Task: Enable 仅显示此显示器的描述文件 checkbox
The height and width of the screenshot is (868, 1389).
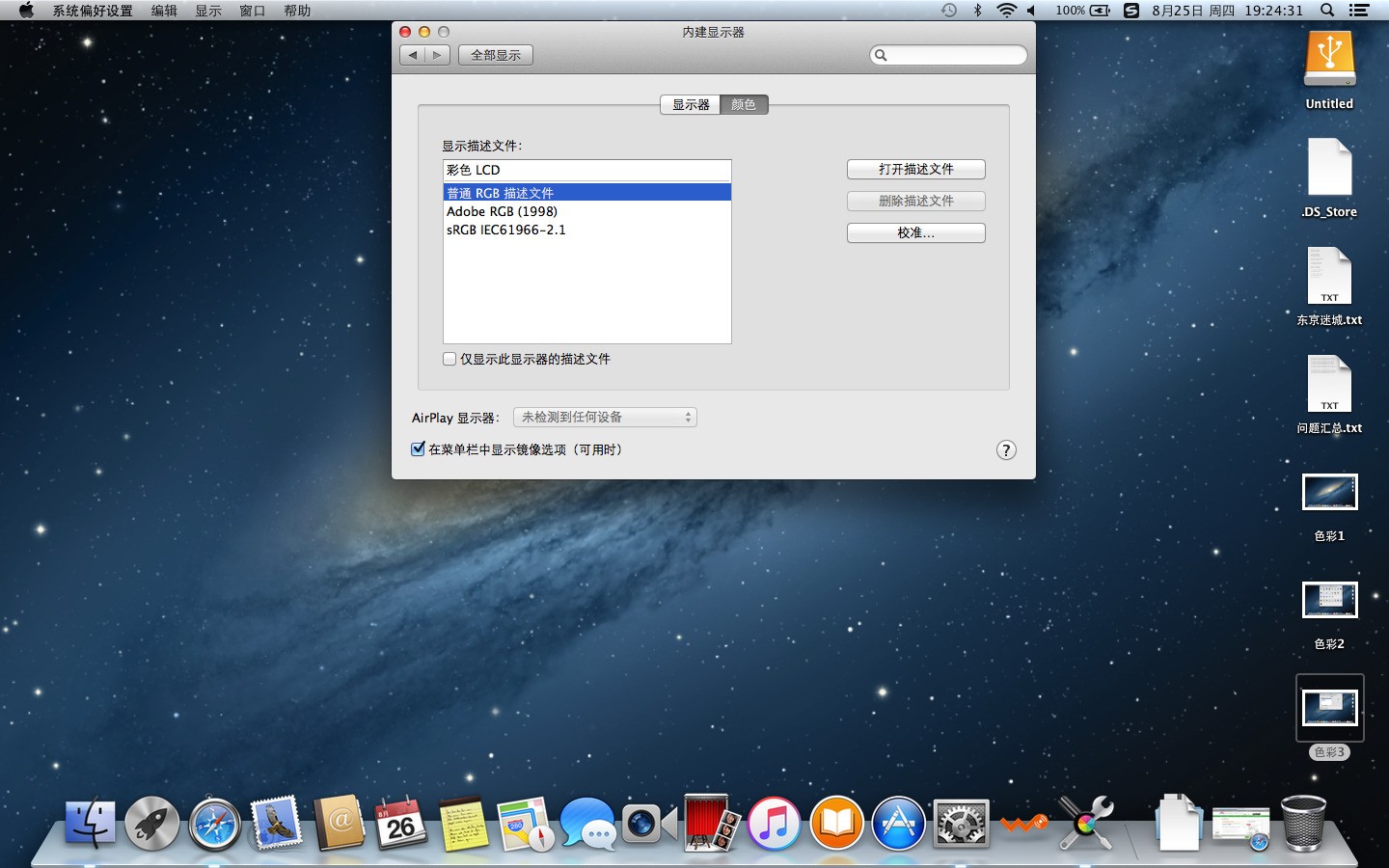Action: [x=449, y=359]
